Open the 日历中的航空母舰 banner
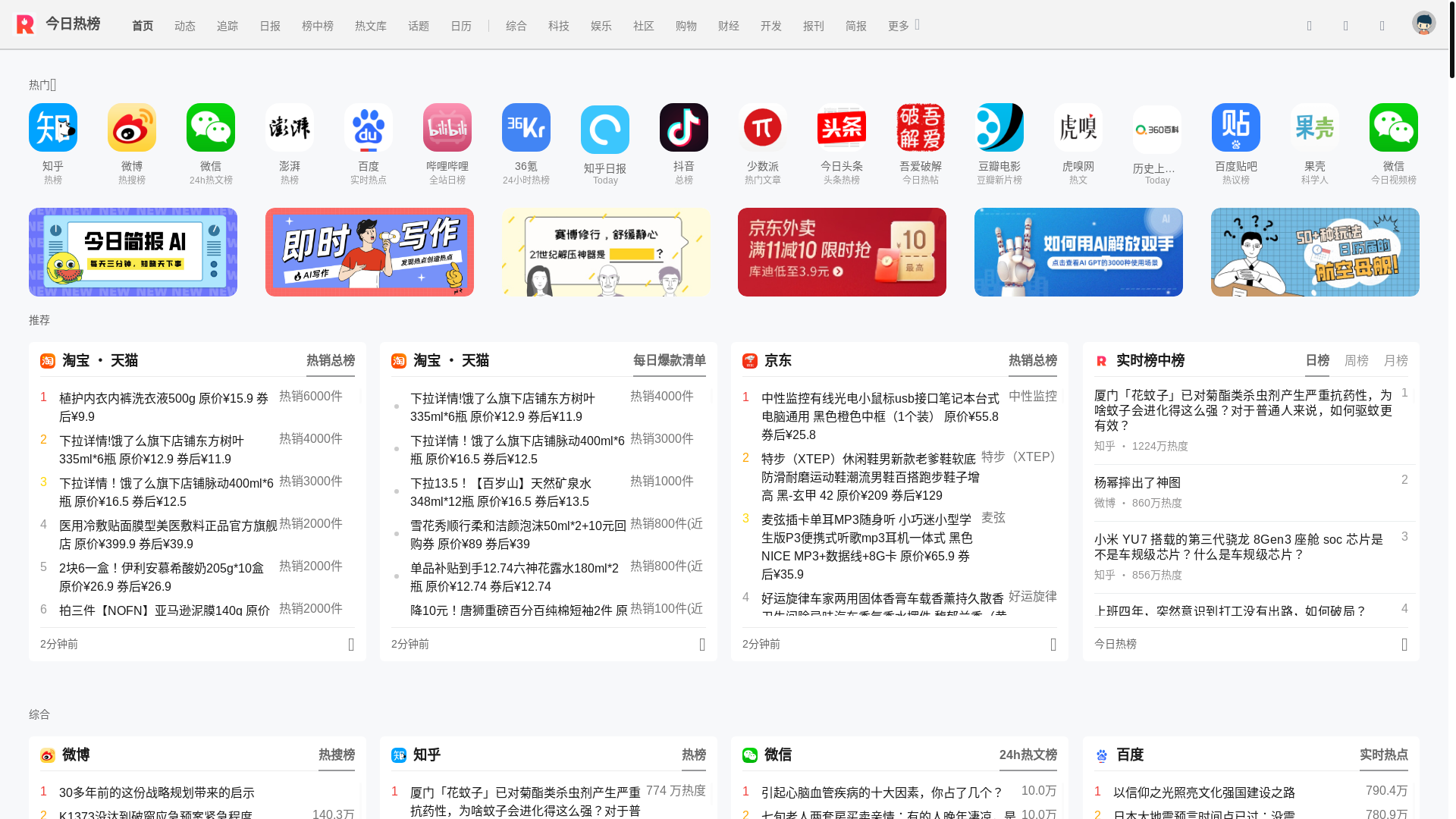Viewport: 1456px width, 819px height. point(1315,252)
